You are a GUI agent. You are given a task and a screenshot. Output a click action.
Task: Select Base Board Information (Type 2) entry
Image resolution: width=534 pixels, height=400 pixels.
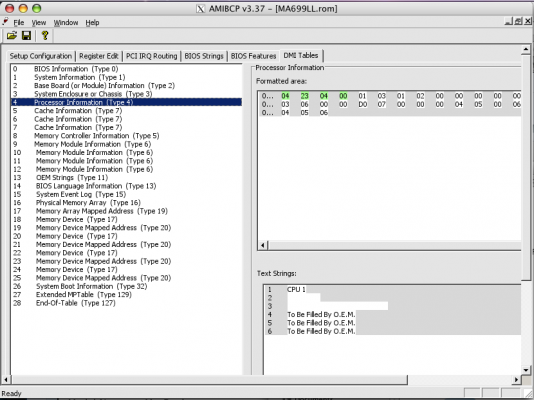pyautogui.click(x=126, y=85)
